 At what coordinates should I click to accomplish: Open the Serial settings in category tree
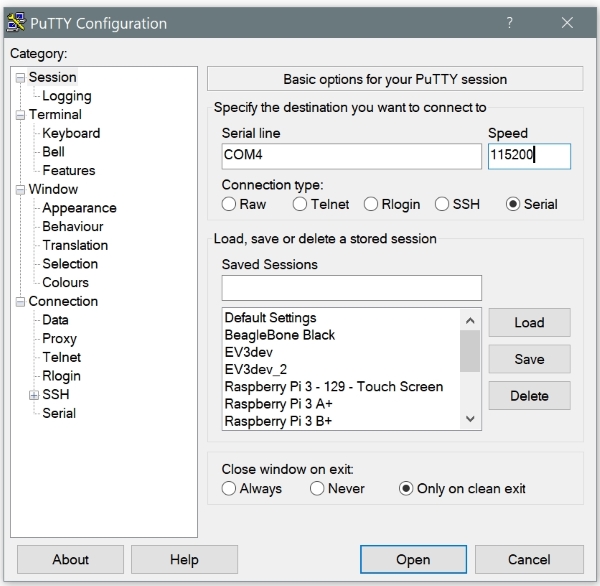(x=59, y=413)
